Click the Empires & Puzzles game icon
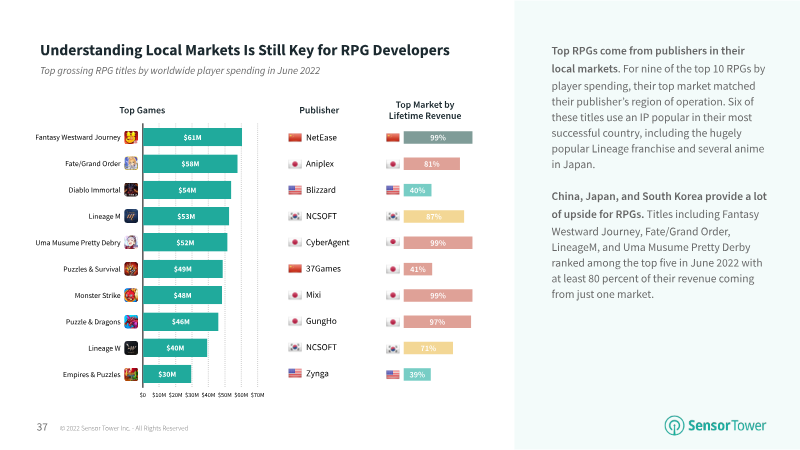The height and width of the screenshot is (450, 800). click(x=131, y=374)
